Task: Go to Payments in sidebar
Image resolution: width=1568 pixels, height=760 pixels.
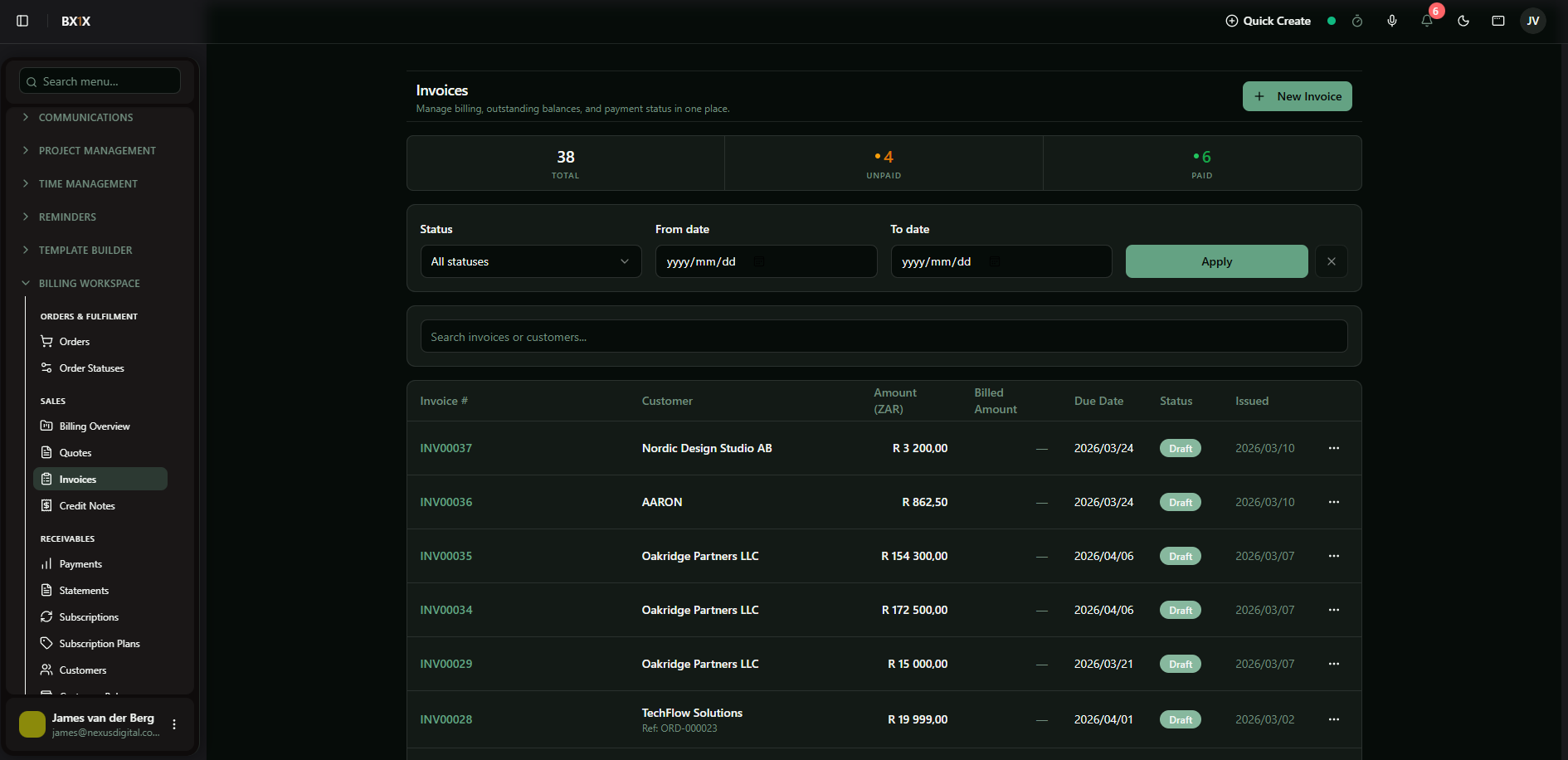Action: coord(80,563)
